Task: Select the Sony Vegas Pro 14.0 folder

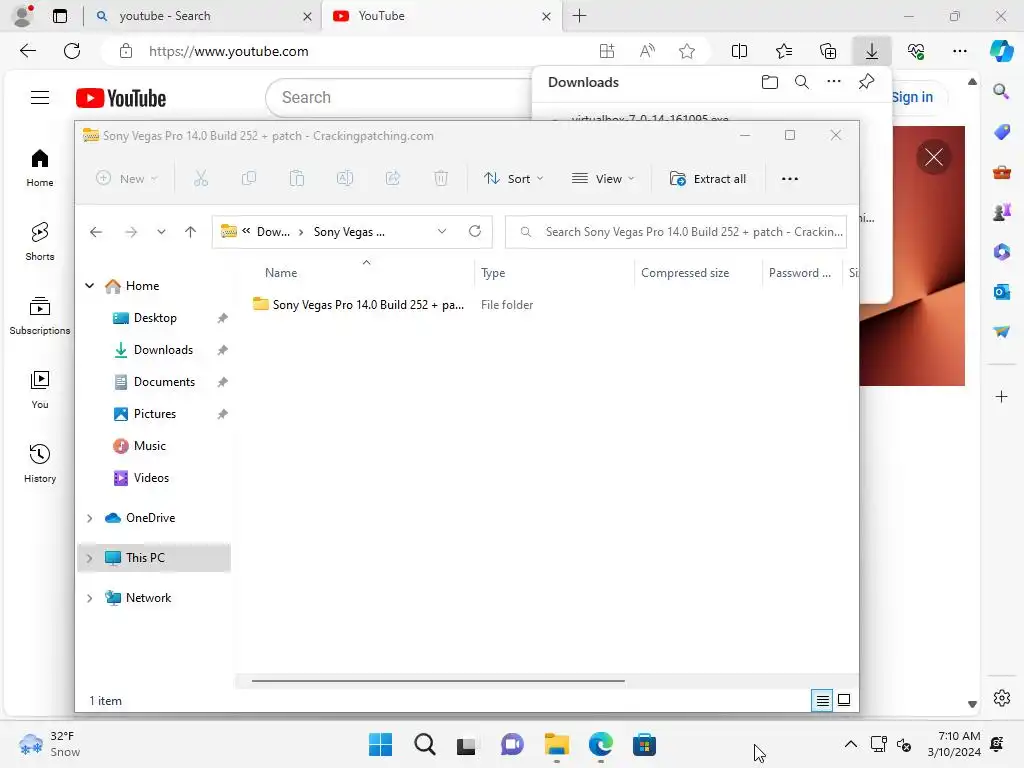Action: pos(368,304)
